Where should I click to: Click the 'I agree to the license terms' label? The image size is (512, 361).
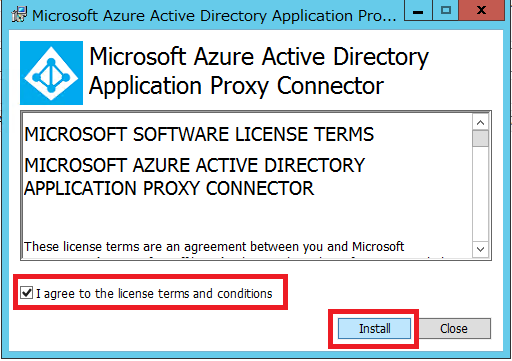tap(154, 294)
